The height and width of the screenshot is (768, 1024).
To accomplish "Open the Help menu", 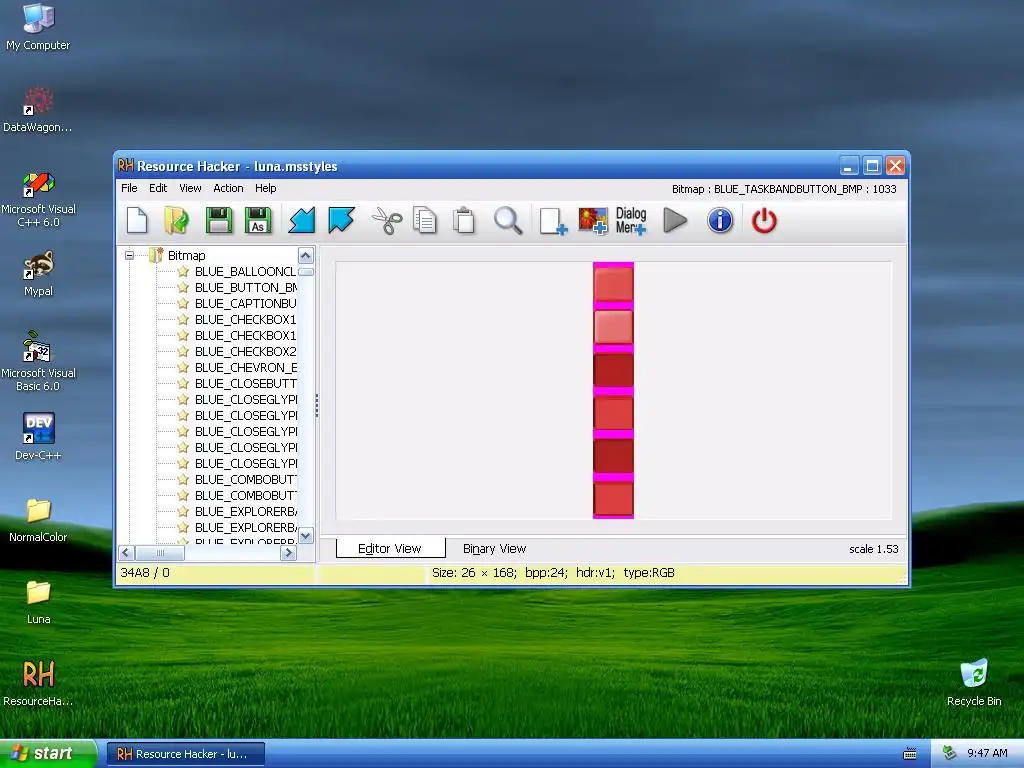I will point(266,188).
